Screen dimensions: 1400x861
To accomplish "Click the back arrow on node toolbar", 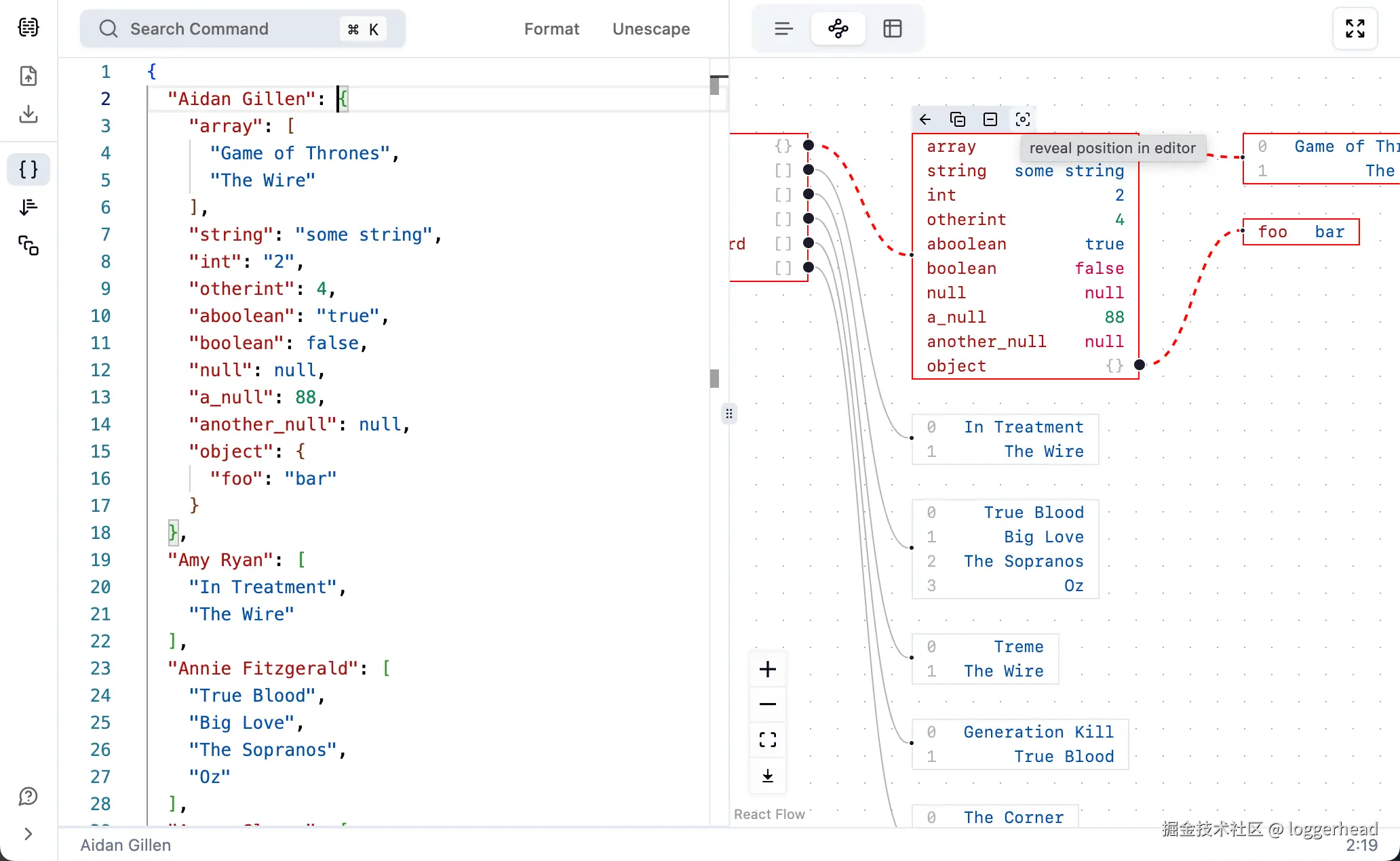I will coord(925,119).
